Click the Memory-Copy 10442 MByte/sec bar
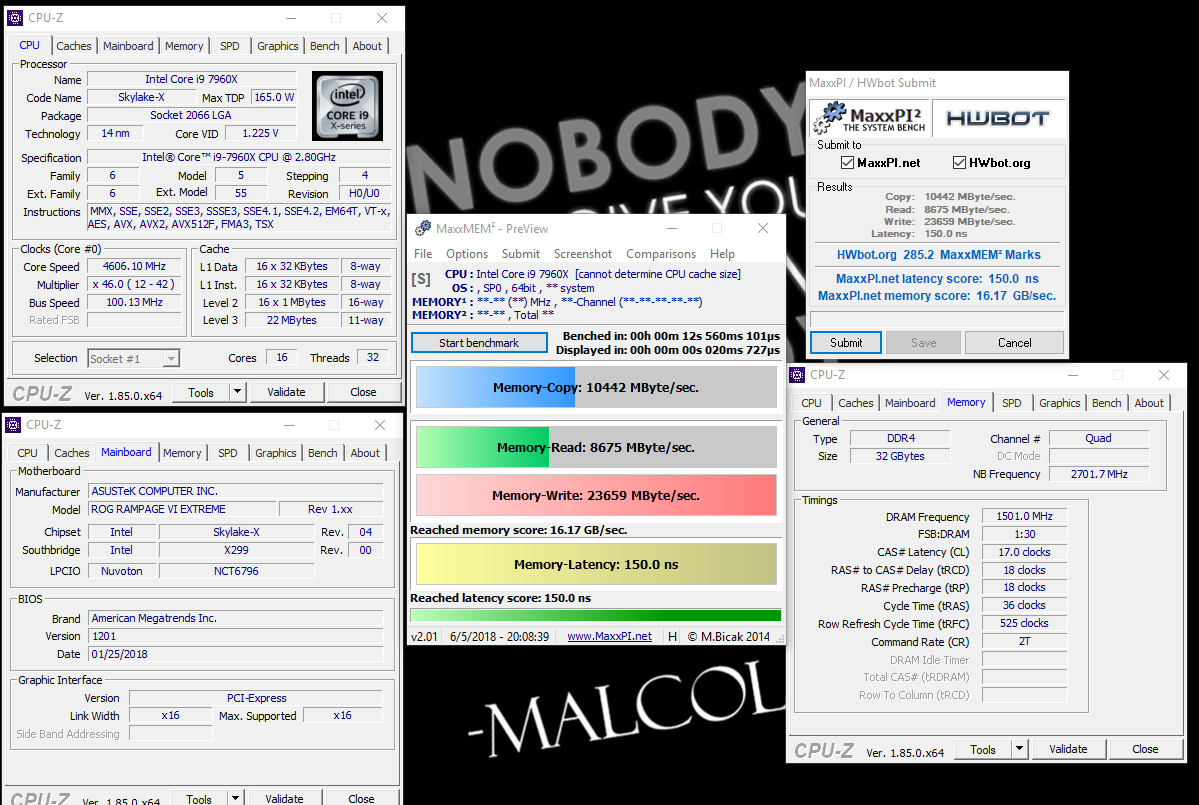Image resolution: width=1199 pixels, height=805 pixels. 596,388
